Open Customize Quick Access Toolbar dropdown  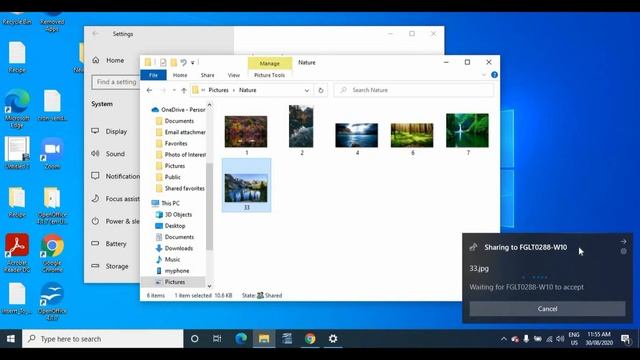193,62
